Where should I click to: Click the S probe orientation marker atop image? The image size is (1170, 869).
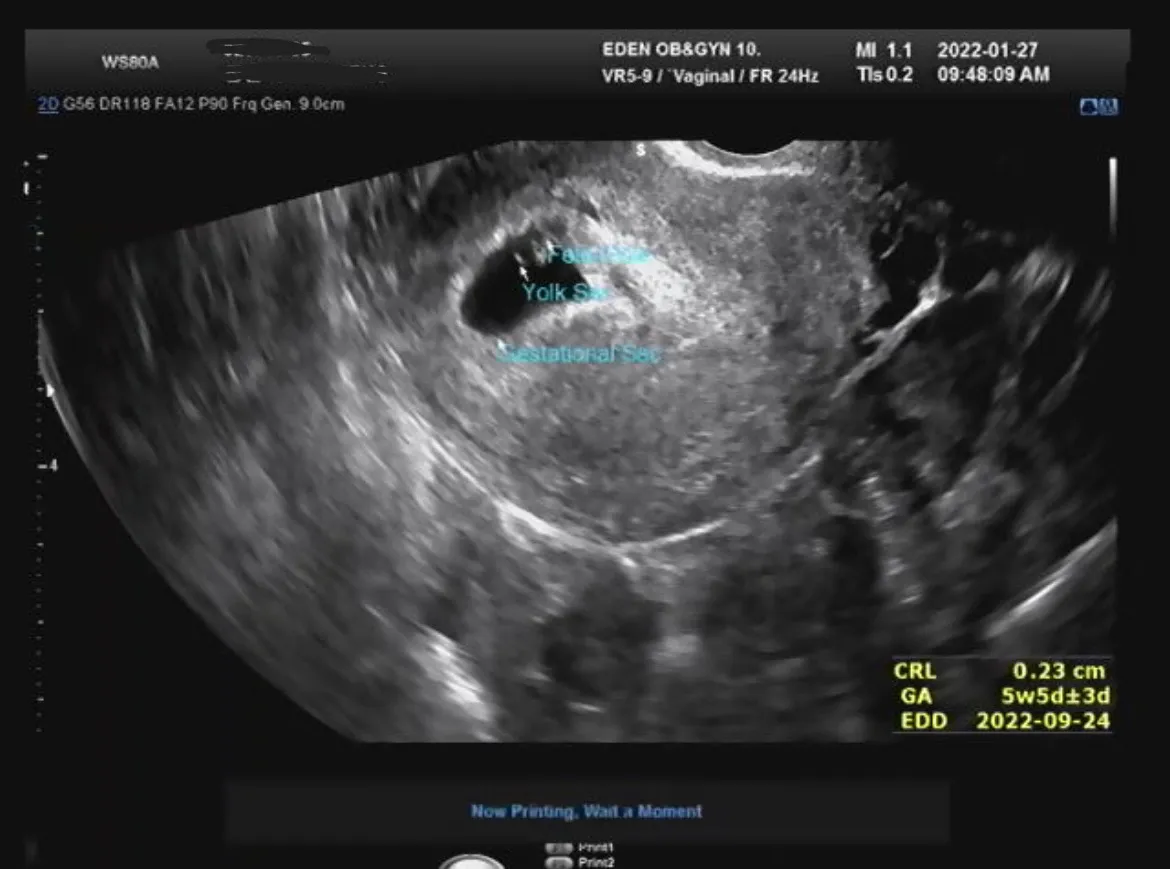tap(640, 150)
